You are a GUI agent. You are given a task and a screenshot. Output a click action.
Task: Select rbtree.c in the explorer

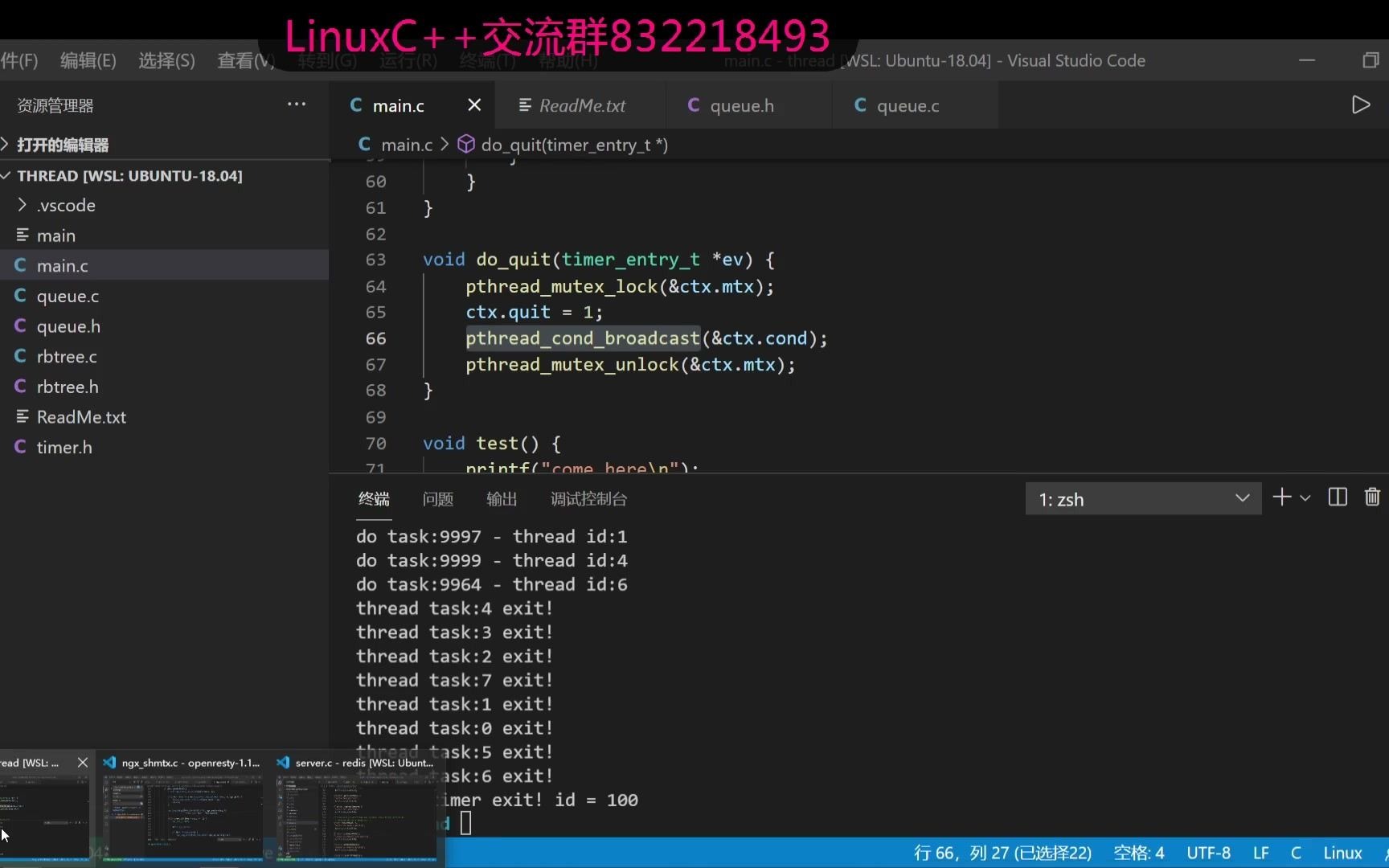click(67, 356)
